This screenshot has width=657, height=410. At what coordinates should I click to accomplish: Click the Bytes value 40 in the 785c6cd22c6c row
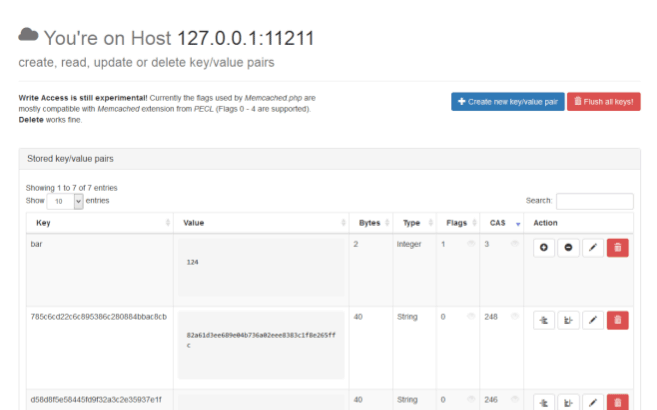358,317
